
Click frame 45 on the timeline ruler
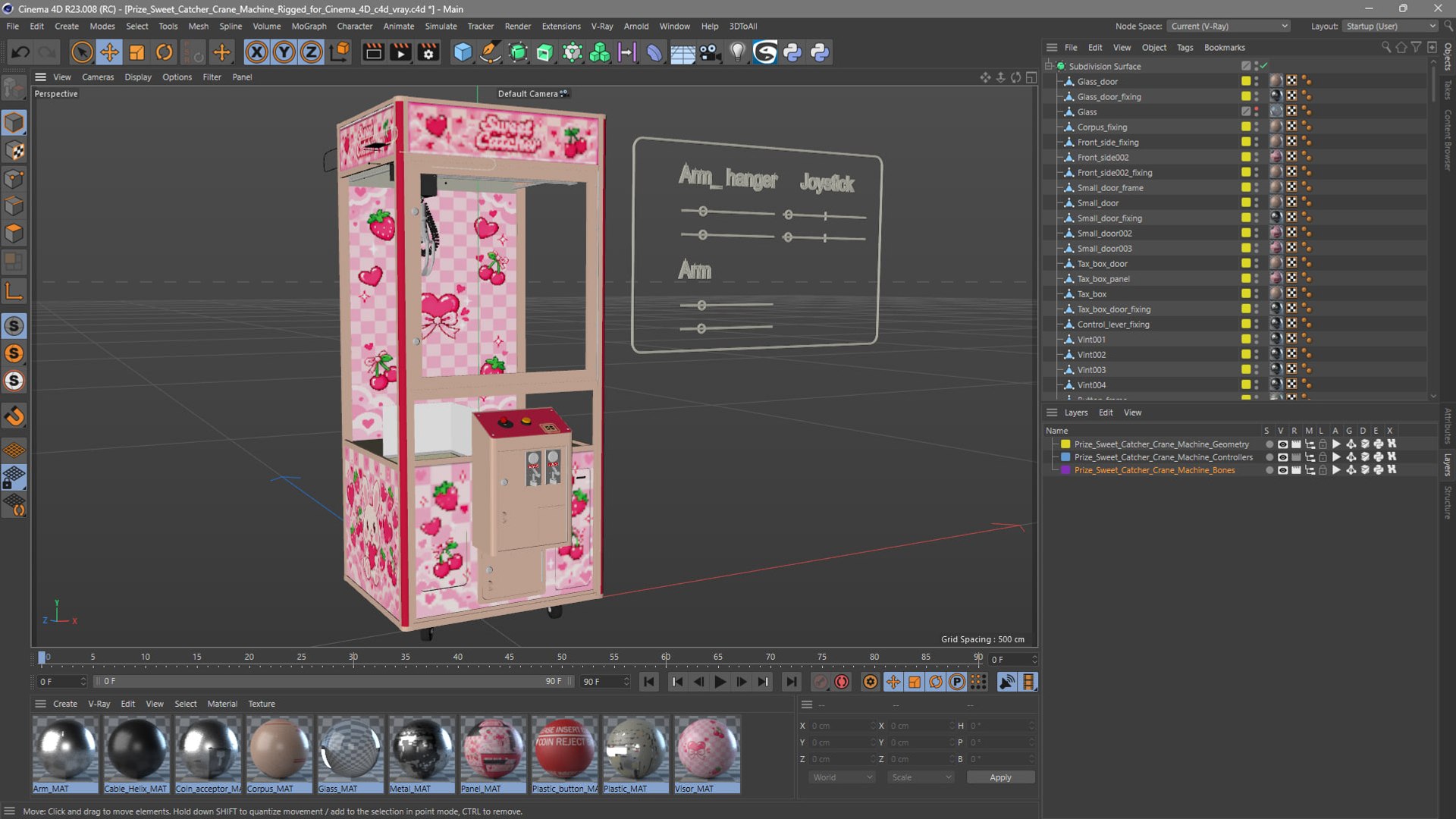tap(509, 657)
